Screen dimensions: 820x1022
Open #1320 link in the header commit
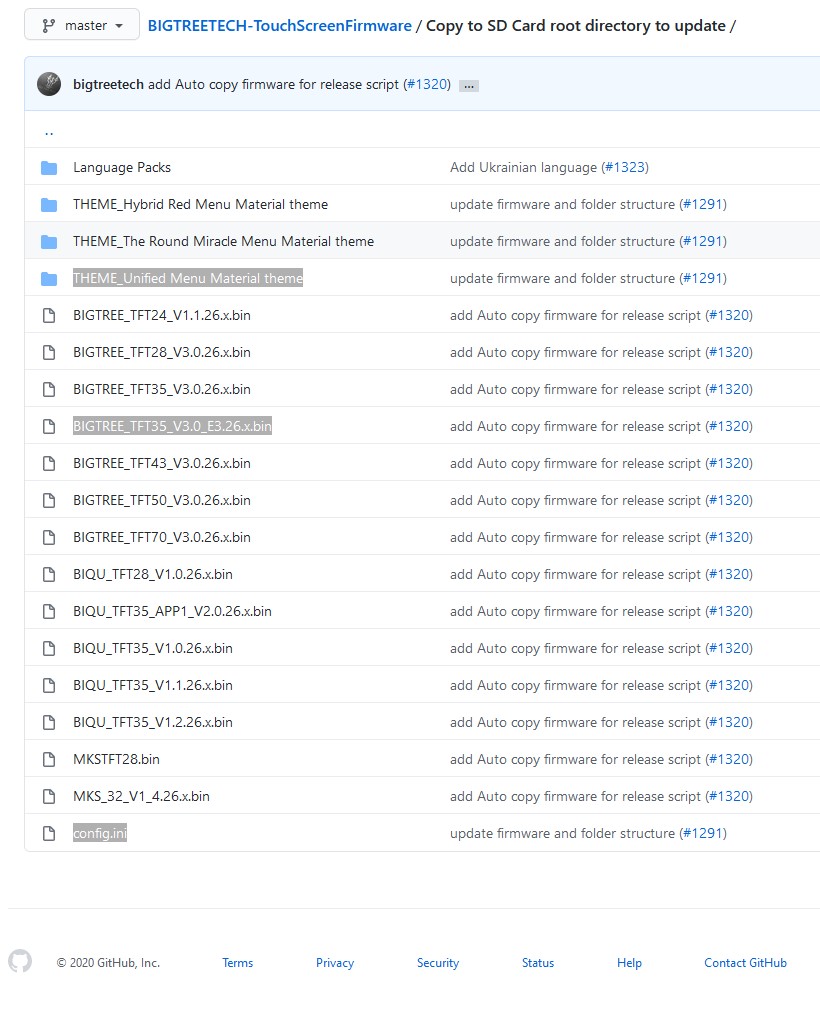[x=427, y=84]
